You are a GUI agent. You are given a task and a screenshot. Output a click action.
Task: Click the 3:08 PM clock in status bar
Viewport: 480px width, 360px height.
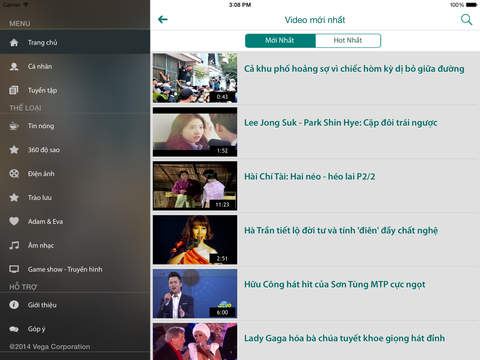tap(240, 5)
